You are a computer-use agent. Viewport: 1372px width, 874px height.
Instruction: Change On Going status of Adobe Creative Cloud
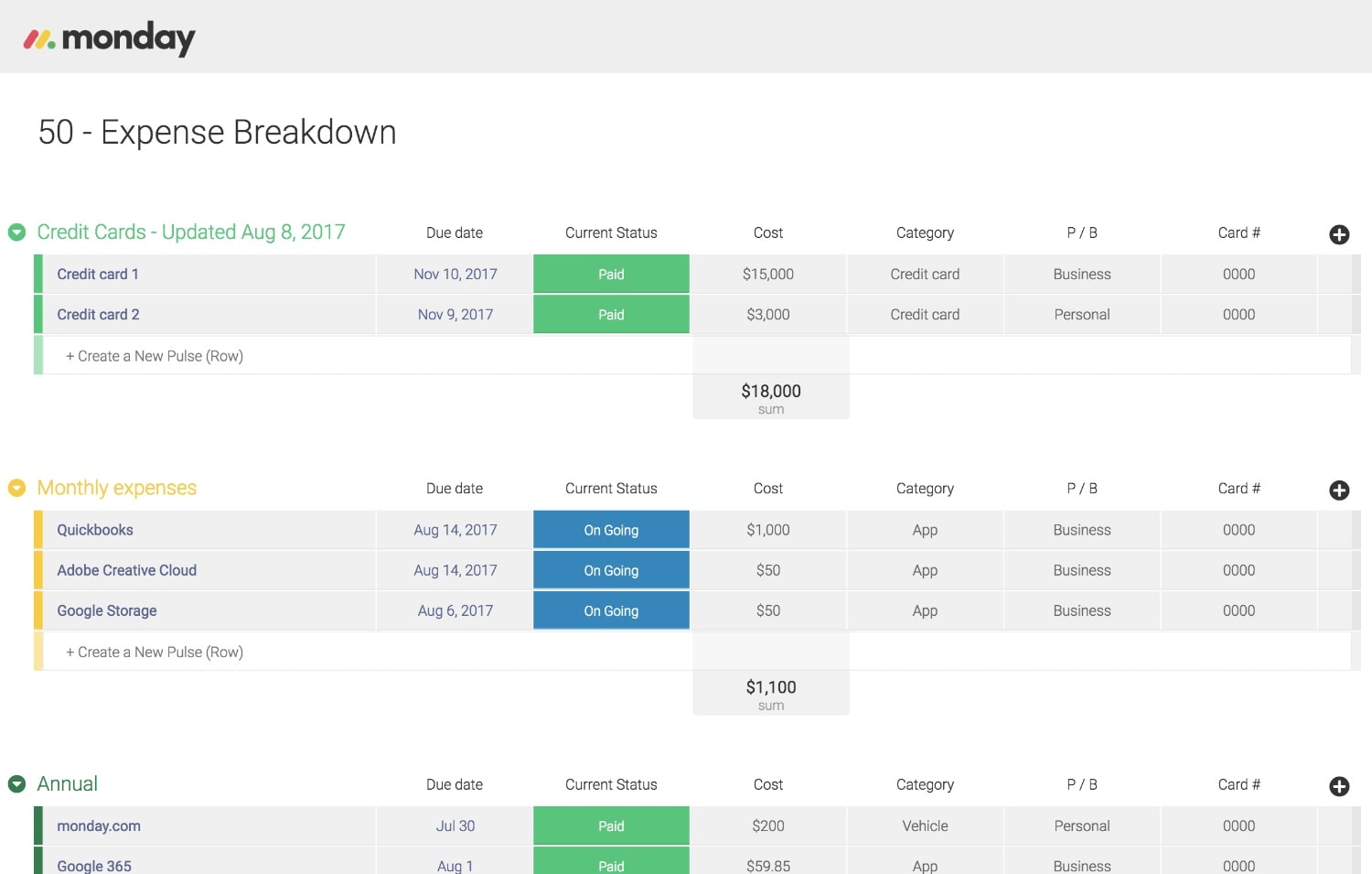pos(611,570)
